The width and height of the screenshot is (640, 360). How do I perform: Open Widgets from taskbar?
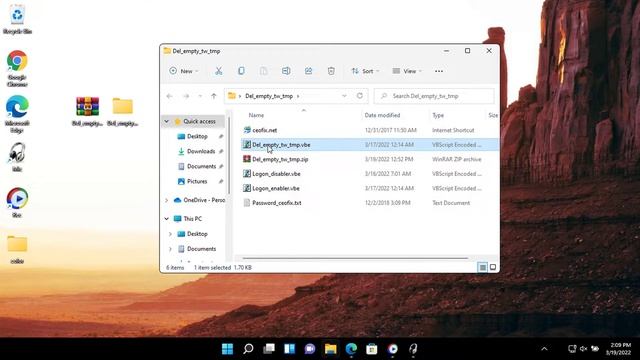click(289, 349)
